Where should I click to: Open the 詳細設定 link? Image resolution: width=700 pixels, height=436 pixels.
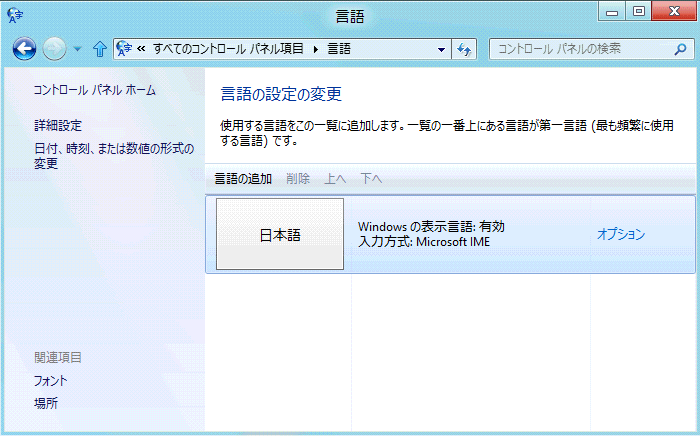(58, 125)
